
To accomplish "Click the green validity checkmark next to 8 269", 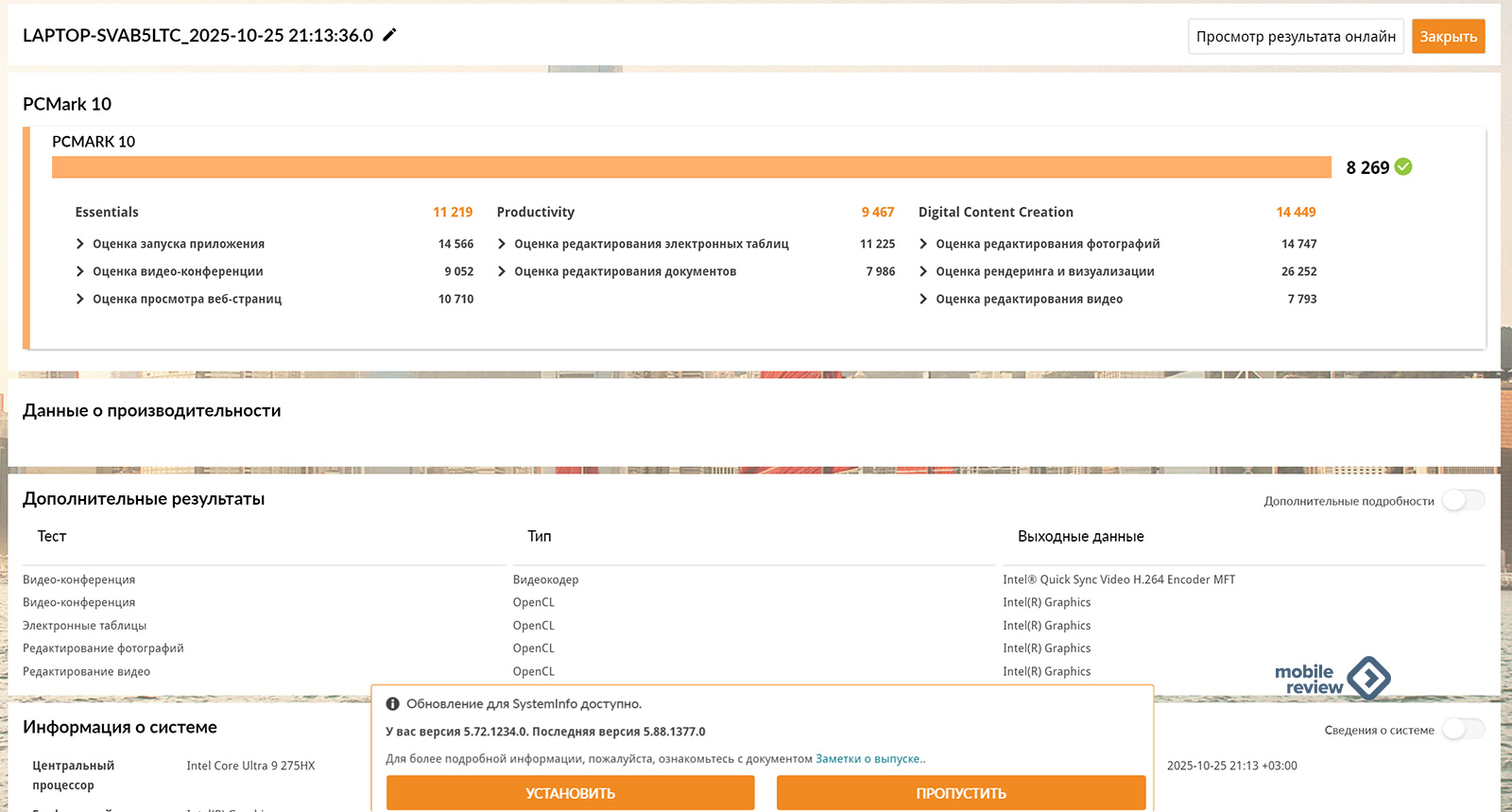I will (x=1403, y=167).
